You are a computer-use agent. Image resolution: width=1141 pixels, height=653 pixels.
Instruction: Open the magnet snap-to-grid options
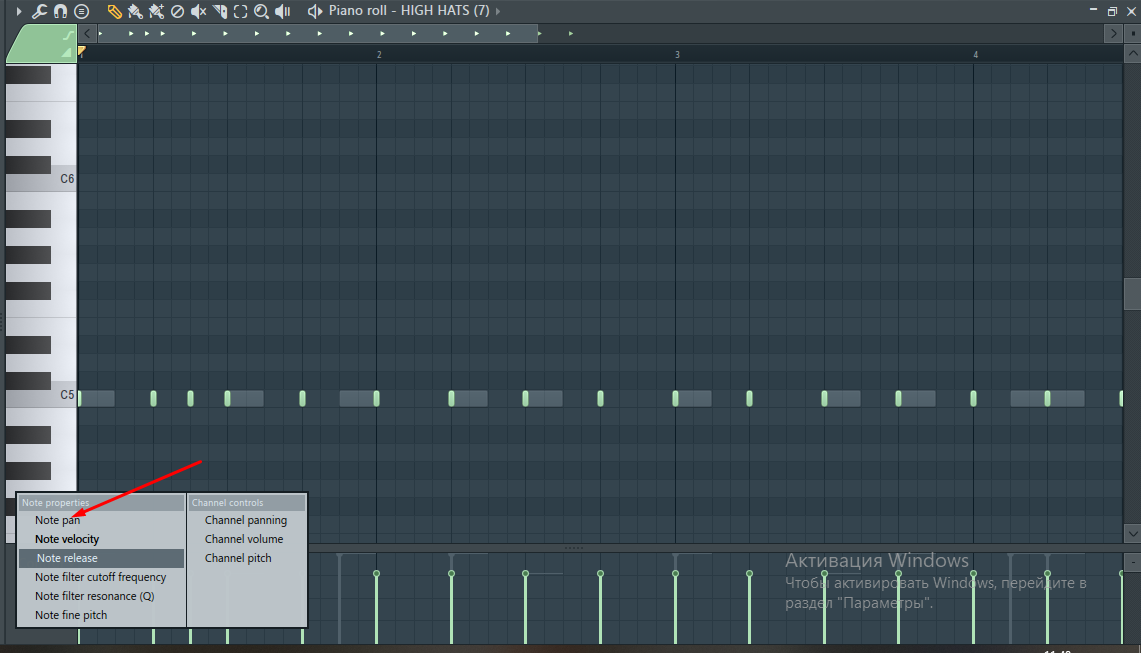(60, 11)
